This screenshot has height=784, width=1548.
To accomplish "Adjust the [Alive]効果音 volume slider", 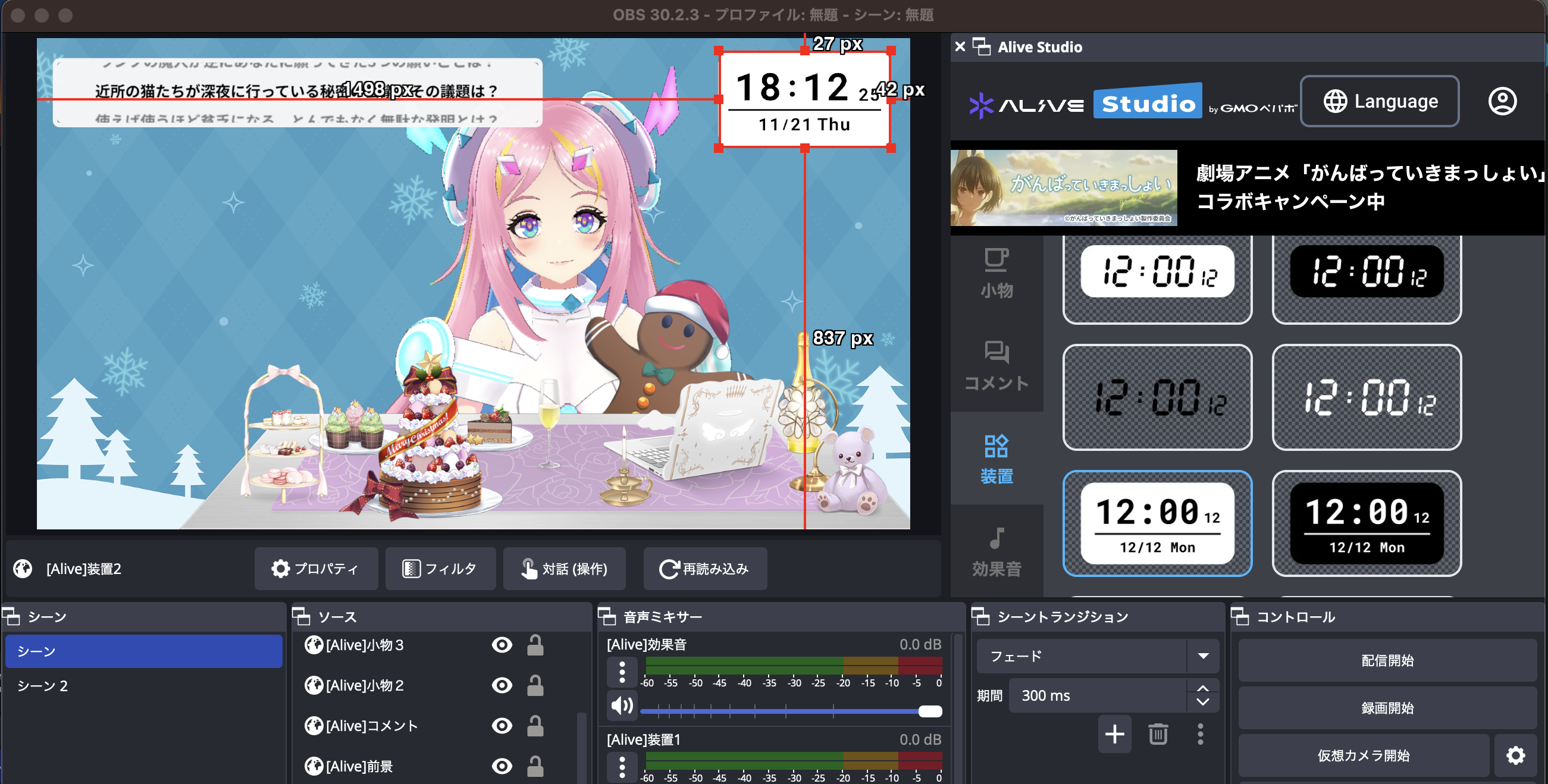I will 791,711.
